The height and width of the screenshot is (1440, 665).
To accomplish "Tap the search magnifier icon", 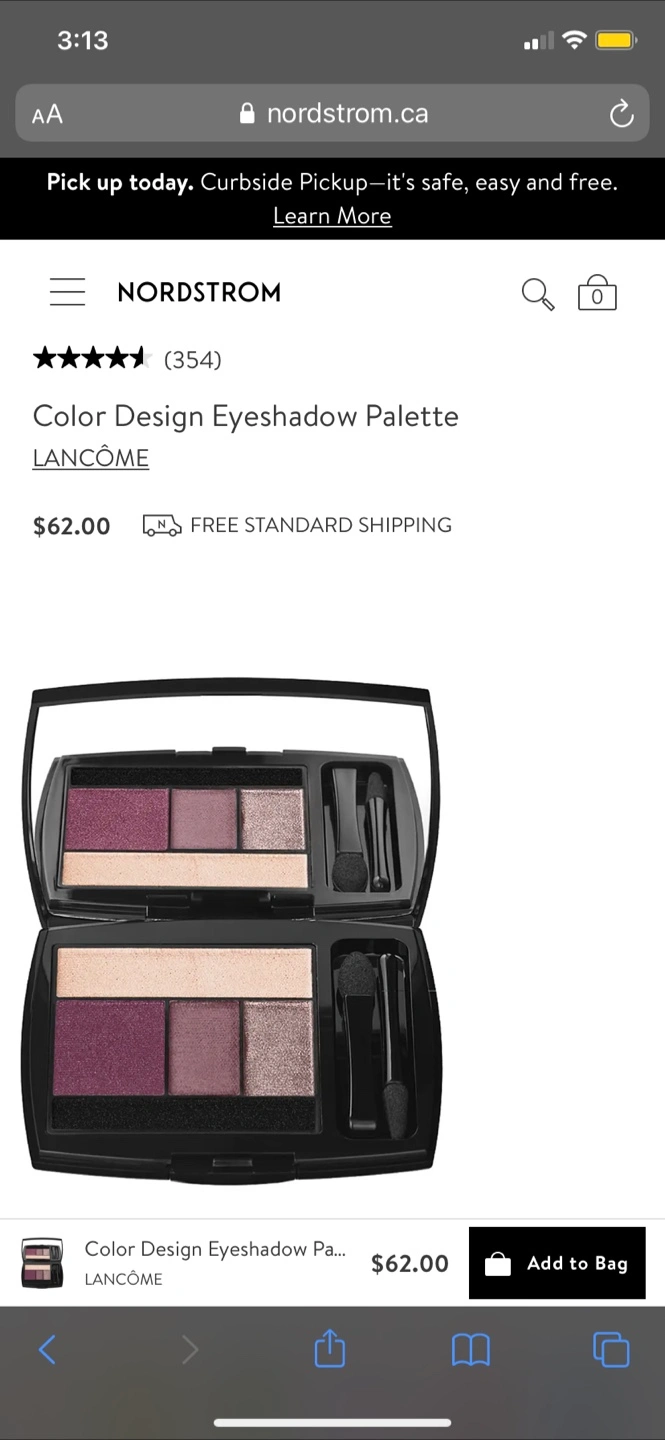I will [x=538, y=294].
